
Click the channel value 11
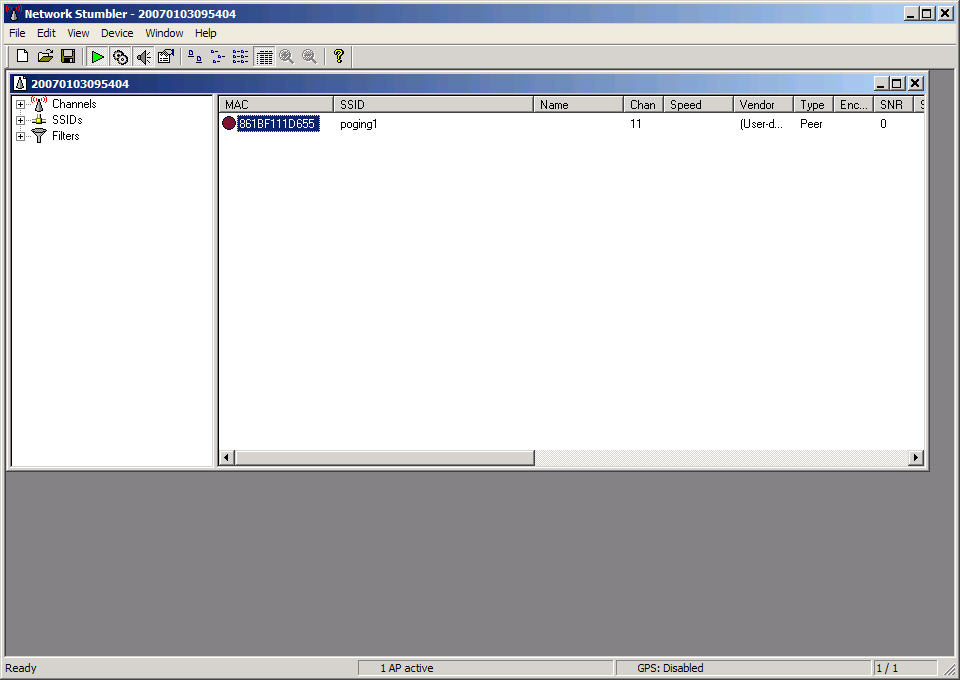click(636, 124)
